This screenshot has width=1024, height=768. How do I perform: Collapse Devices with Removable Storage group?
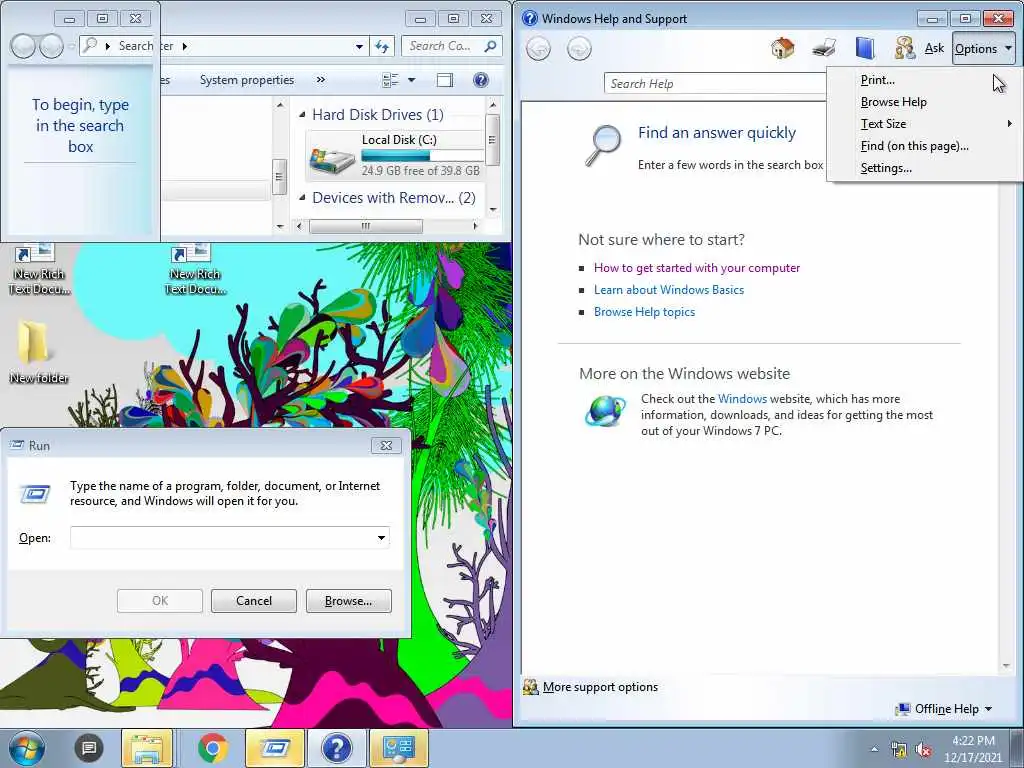302,197
